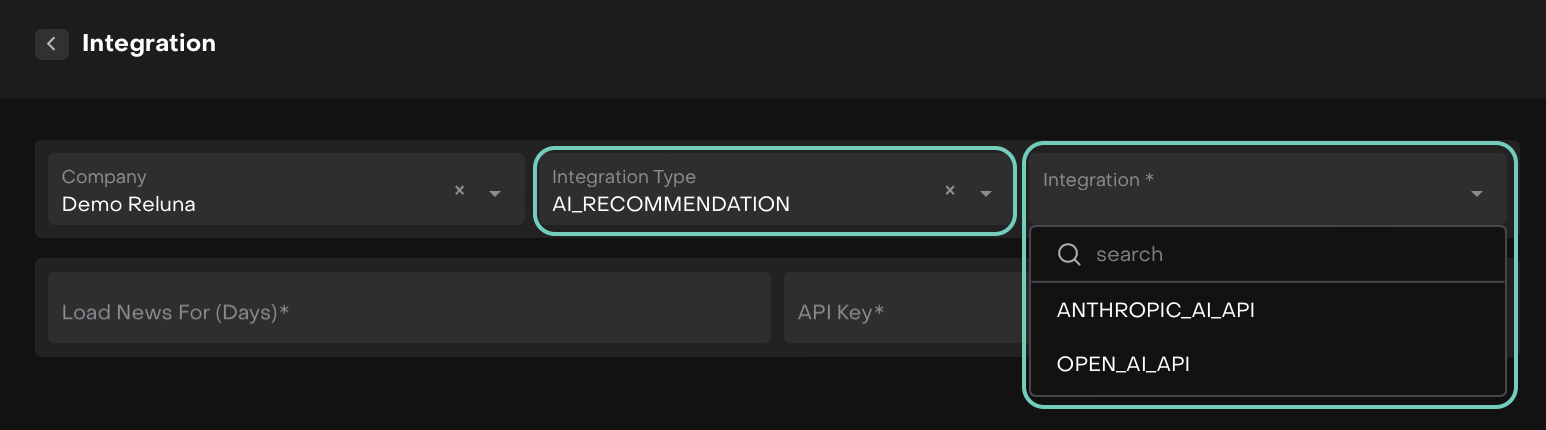Click the Integration Type field label
This screenshot has height=430, width=1546.
[x=624, y=177]
